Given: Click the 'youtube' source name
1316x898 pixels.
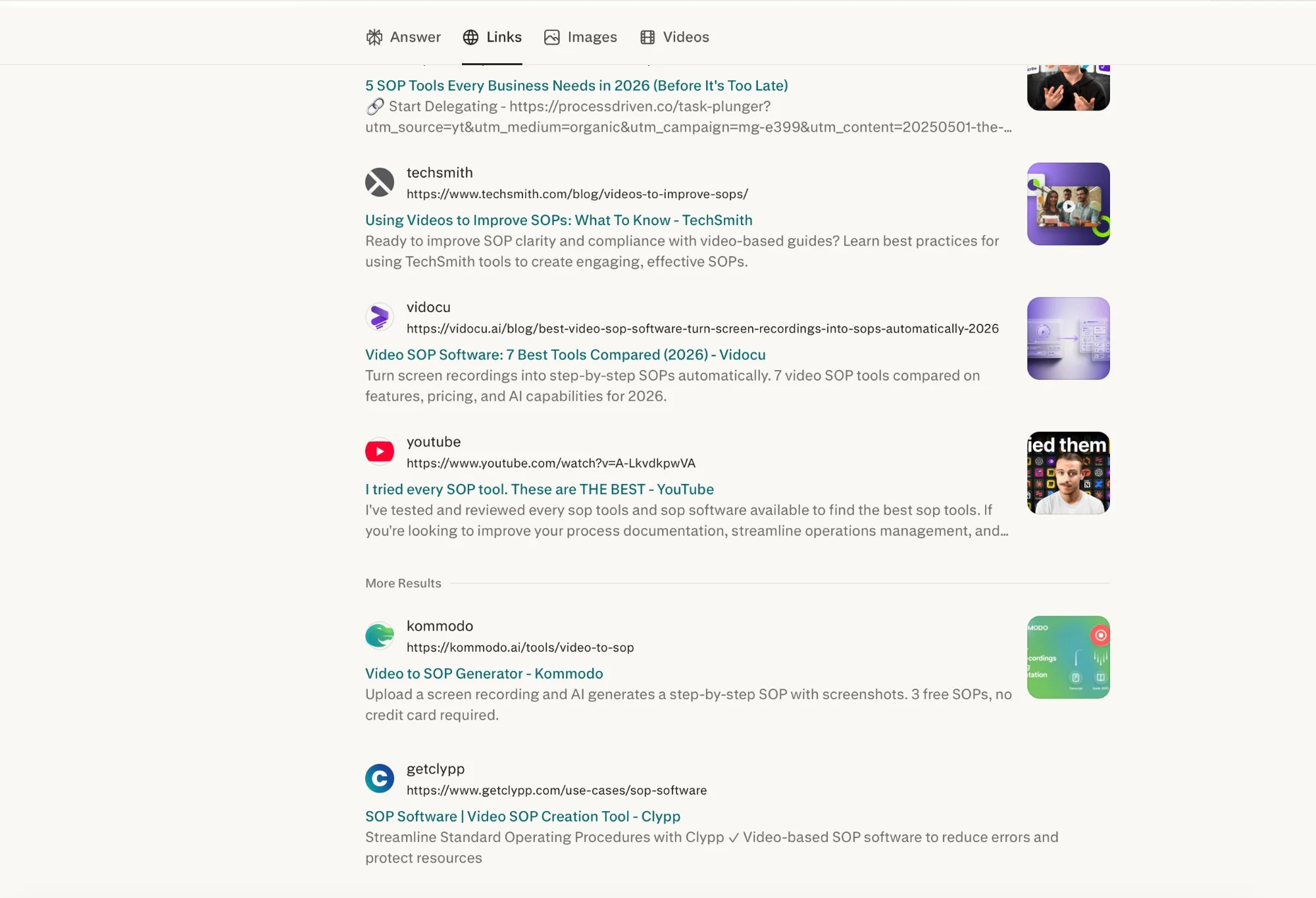Looking at the screenshot, I should (434, 442).
